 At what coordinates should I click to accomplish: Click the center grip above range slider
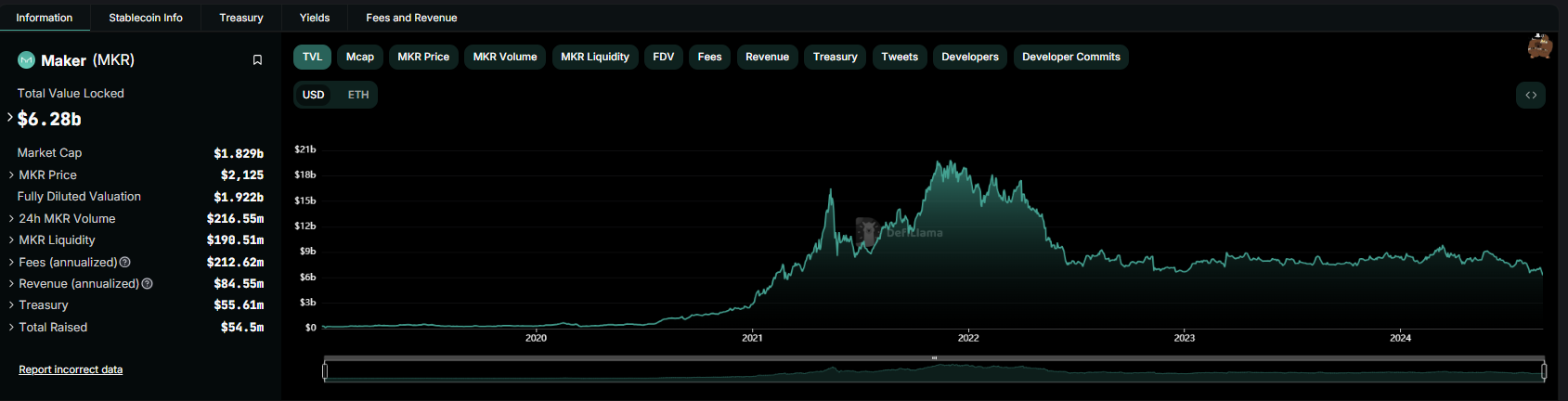coord(934,358)
